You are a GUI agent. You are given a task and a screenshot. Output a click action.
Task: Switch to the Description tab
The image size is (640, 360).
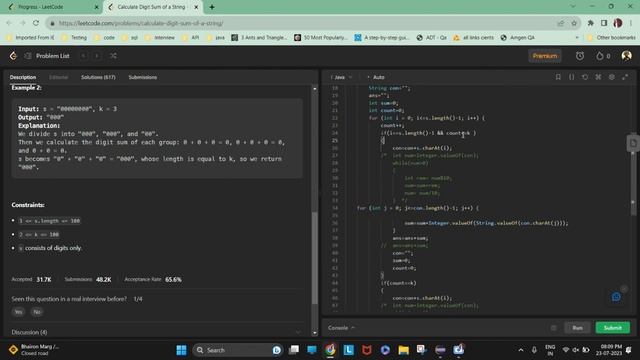pos(23,77)
